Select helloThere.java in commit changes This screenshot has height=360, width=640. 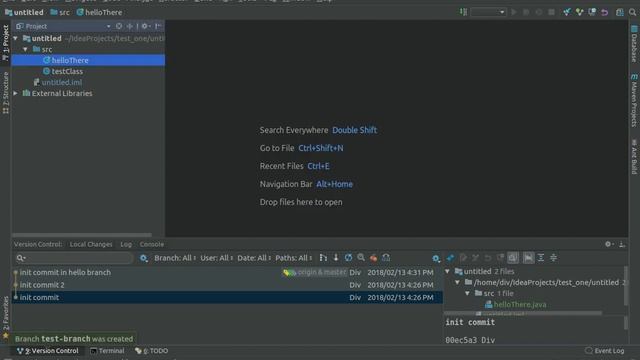coord(516,304)
